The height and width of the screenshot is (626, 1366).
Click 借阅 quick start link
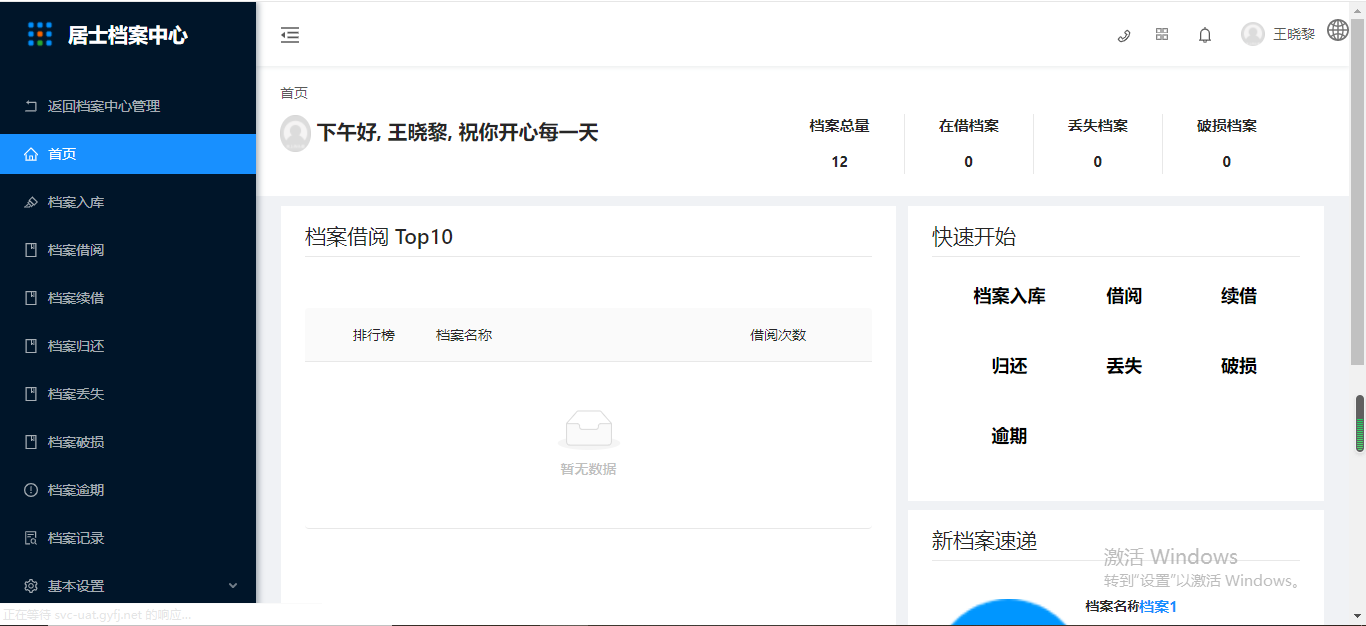1124,296
